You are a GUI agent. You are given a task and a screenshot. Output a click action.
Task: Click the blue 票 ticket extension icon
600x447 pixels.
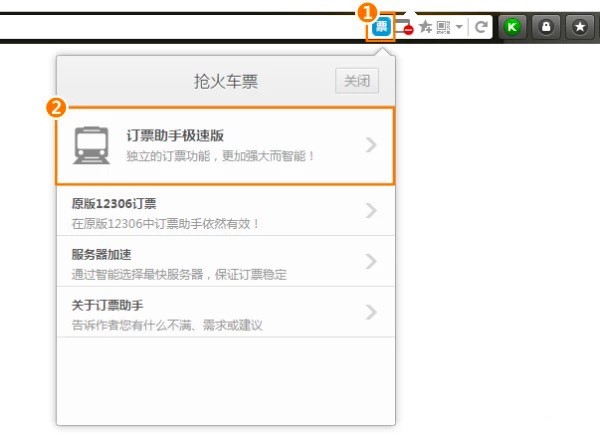382,27
